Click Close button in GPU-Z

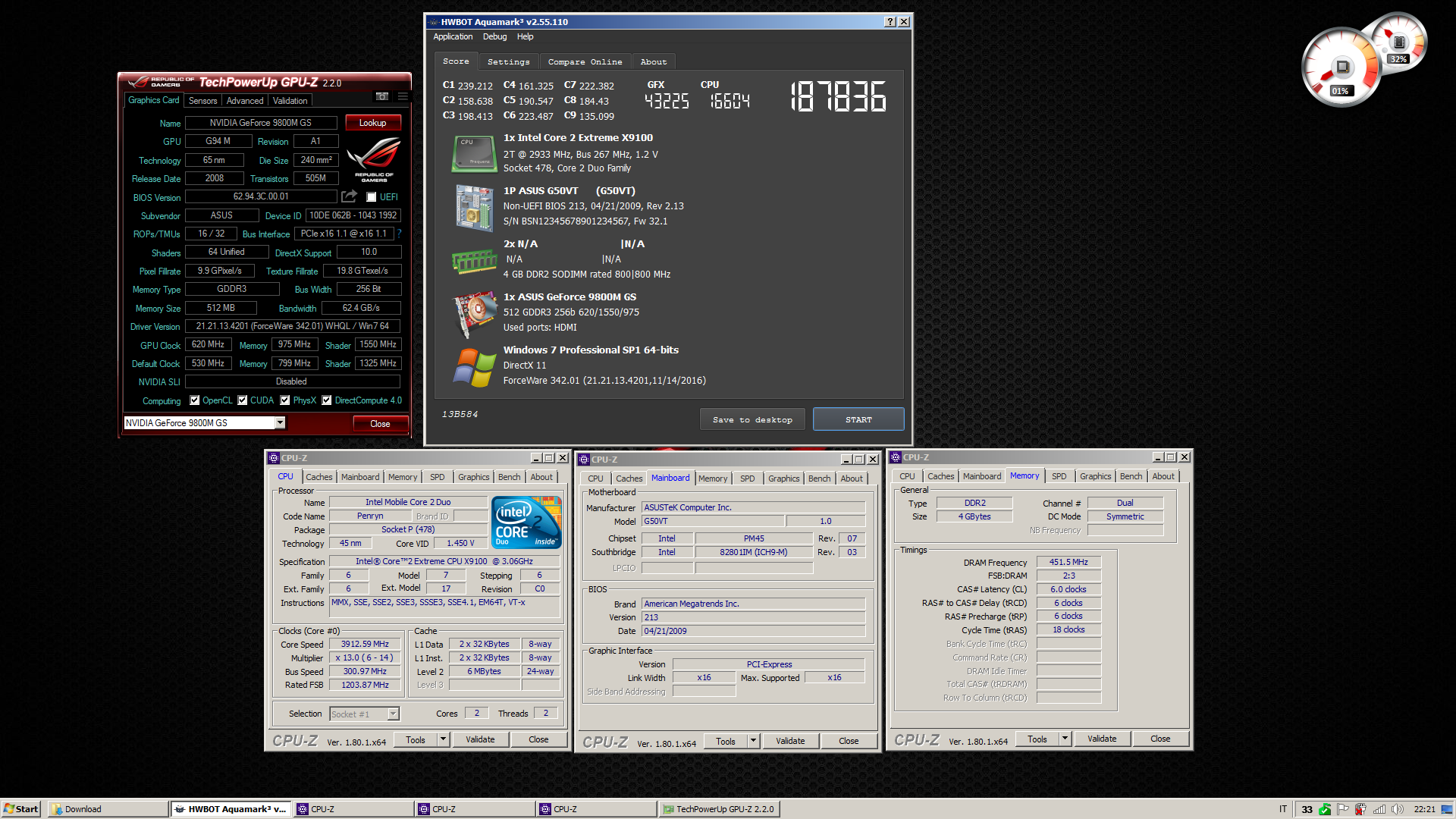pyautogui.click(x=380, y=424)
